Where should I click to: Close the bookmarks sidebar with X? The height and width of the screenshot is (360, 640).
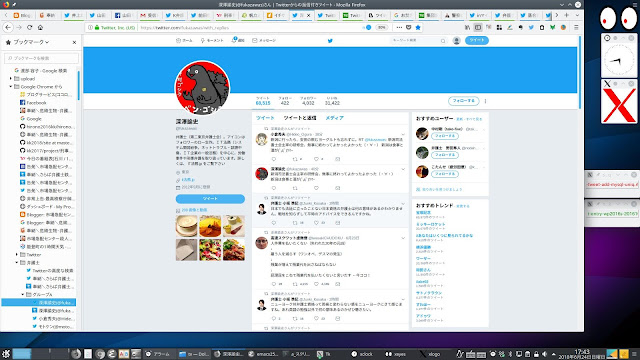(x=74, y=42)
